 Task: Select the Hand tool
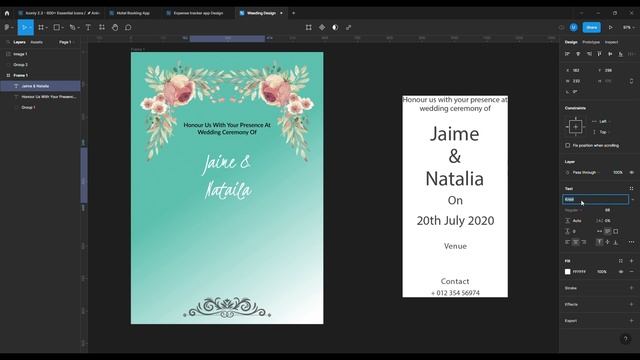coord(115,27)
